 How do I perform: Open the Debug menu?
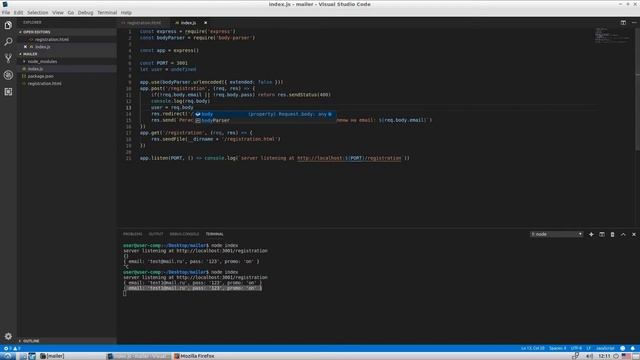(x=85, y=13)
